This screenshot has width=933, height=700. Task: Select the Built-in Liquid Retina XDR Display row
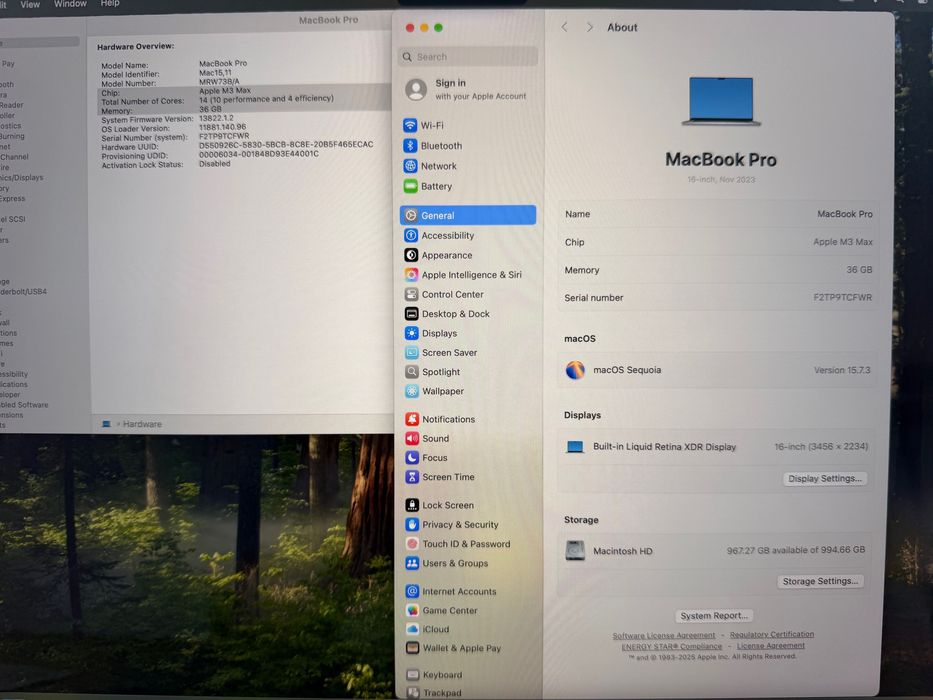[718, 446]
